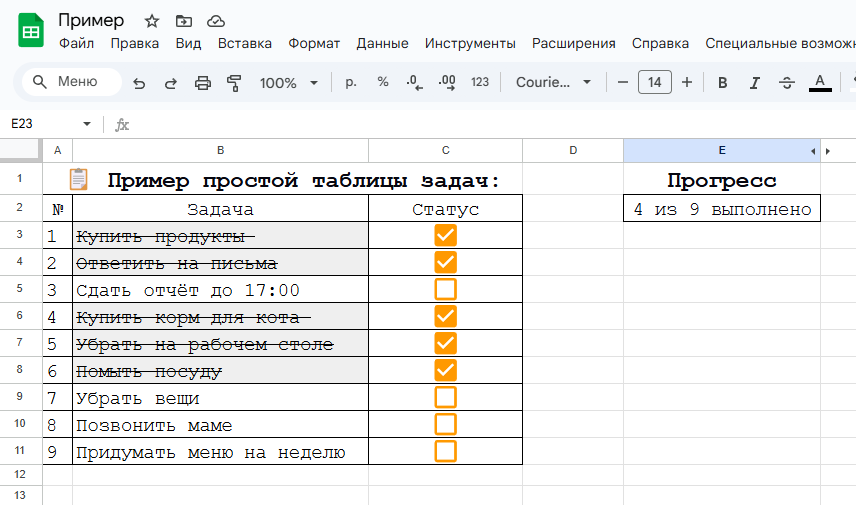Screen dimensions: 856x505
Task: Click the right arrow after column E header
Action: [x=828, y=151]
